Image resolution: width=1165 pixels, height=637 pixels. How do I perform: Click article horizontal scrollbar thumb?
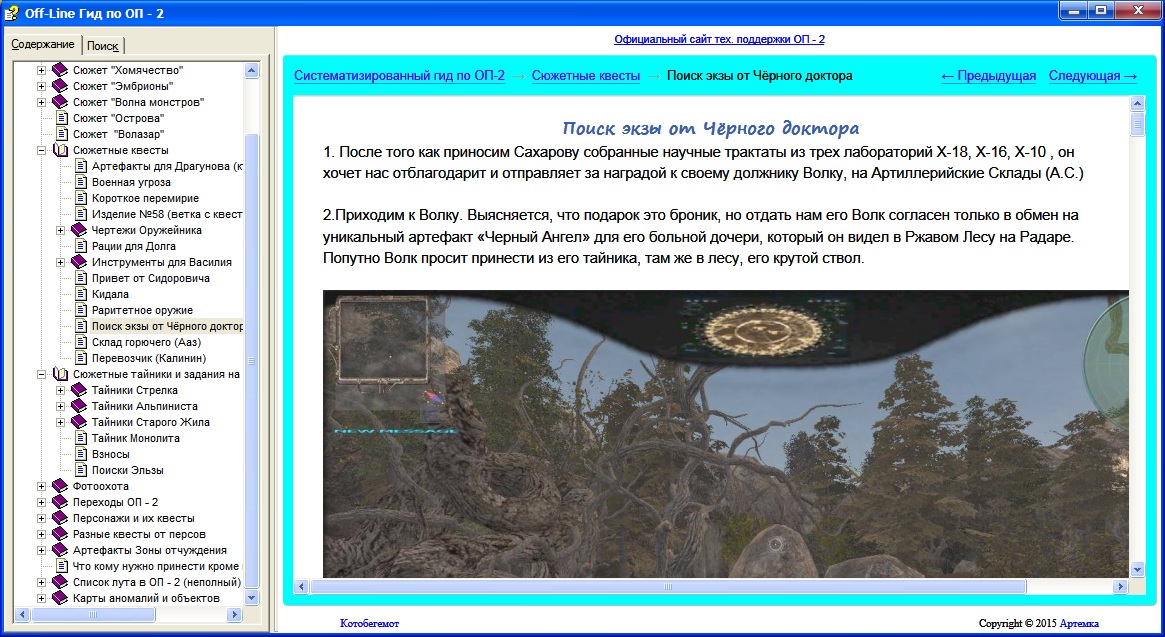(668, 586)
